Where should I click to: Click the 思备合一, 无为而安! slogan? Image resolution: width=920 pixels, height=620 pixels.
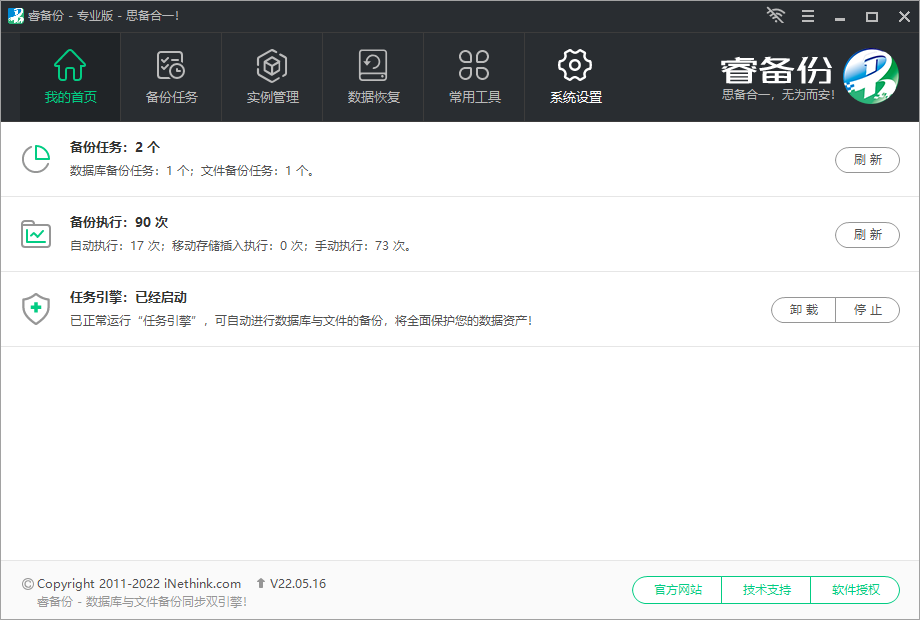(x=778, y=95)
